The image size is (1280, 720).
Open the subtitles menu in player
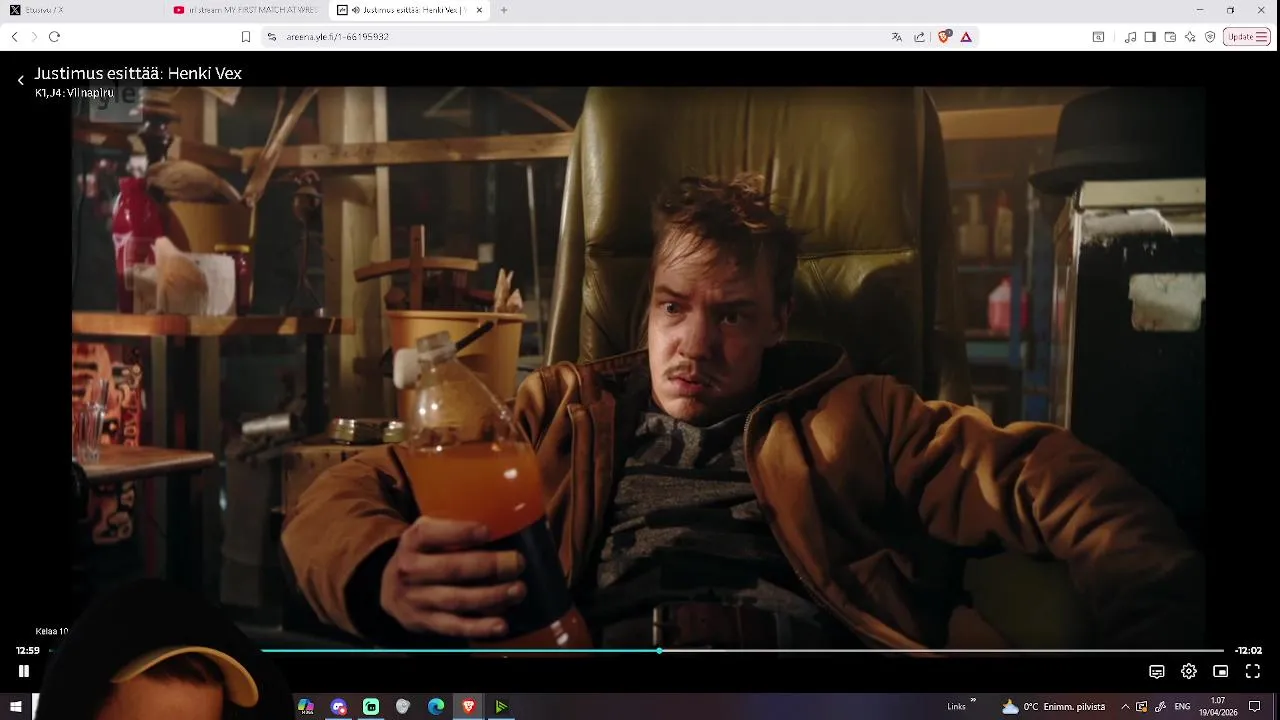1156,672
